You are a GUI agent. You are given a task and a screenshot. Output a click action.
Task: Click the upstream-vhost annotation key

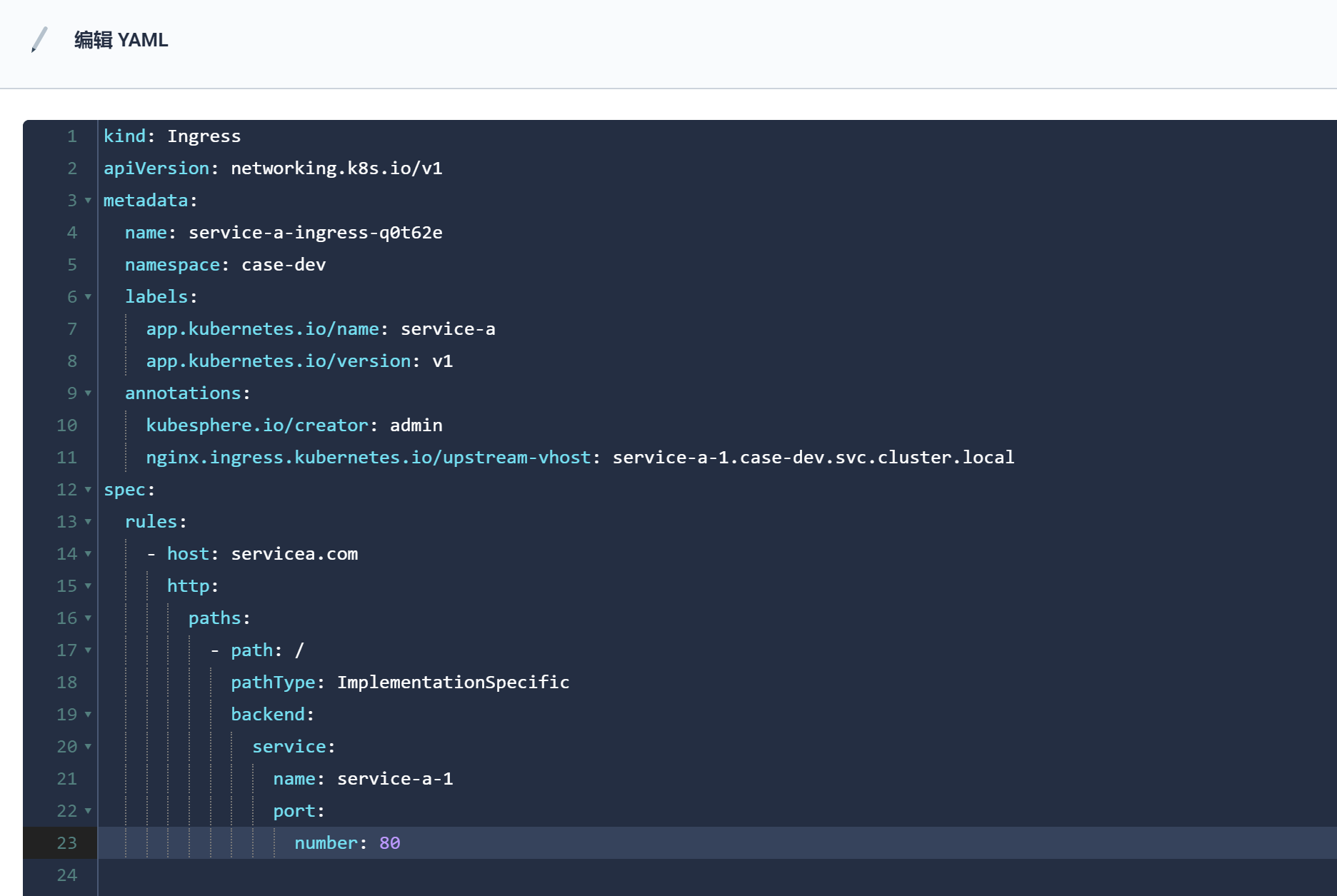[x=369, y=458]
